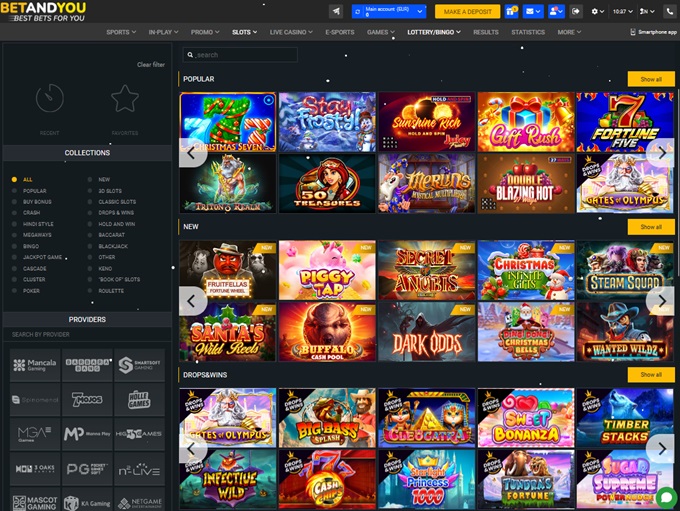
Task: Select the Popular collection radio button
Action: point(14,190)
